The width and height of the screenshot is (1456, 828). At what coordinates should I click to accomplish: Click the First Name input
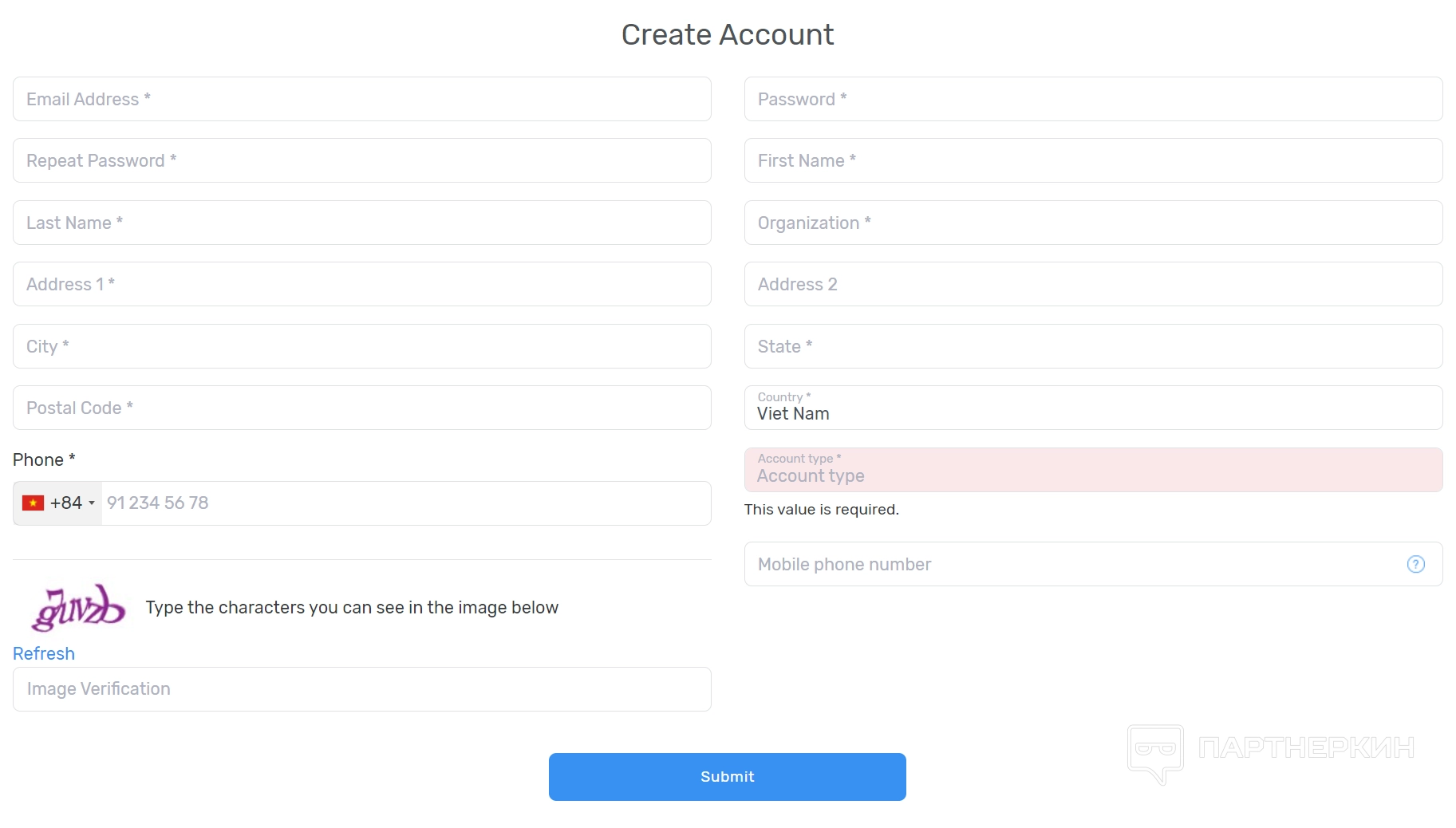click(1092, 161)
